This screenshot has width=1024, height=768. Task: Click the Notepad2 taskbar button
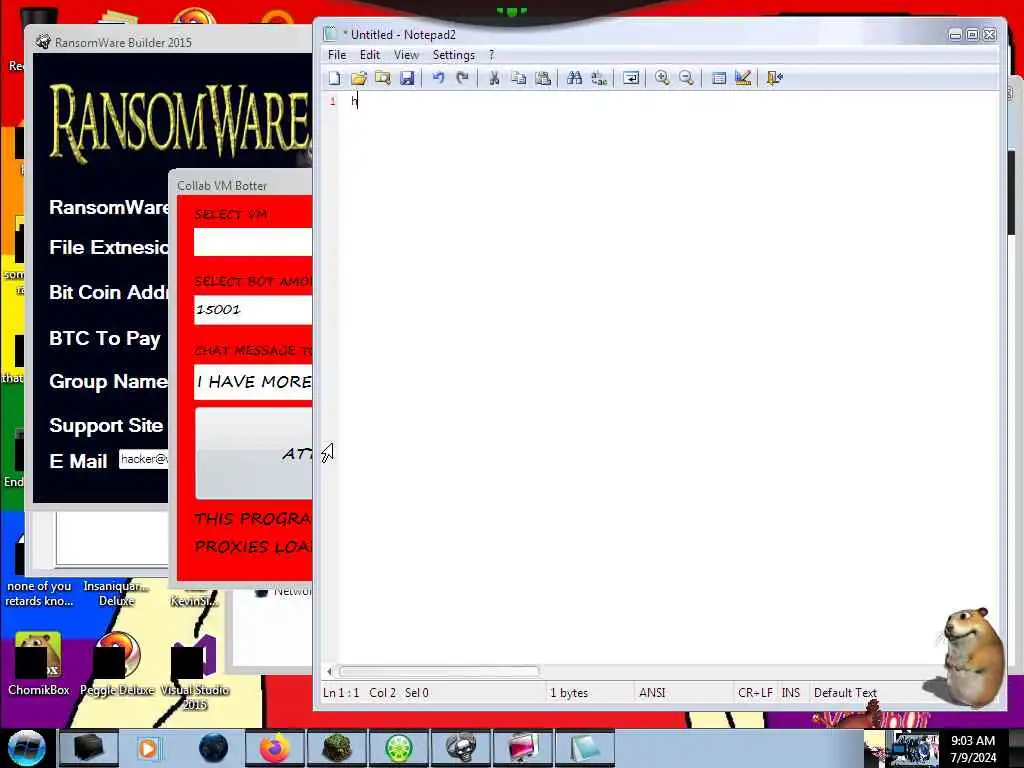point(584,748)
